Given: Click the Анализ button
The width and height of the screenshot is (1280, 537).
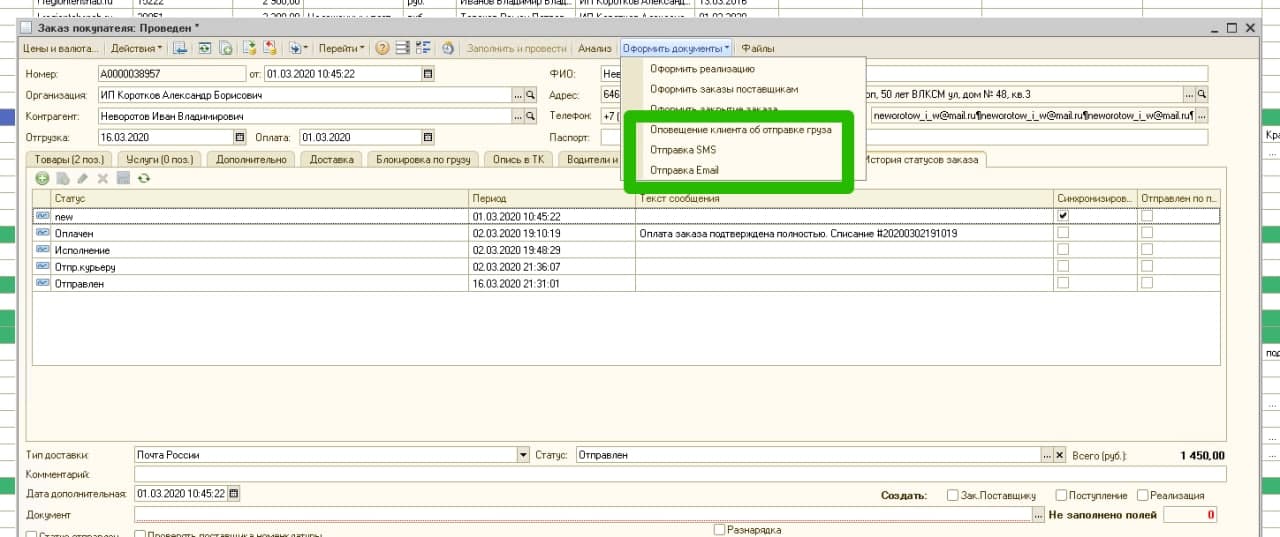Looking at the screenshot, I should (594, 48).
